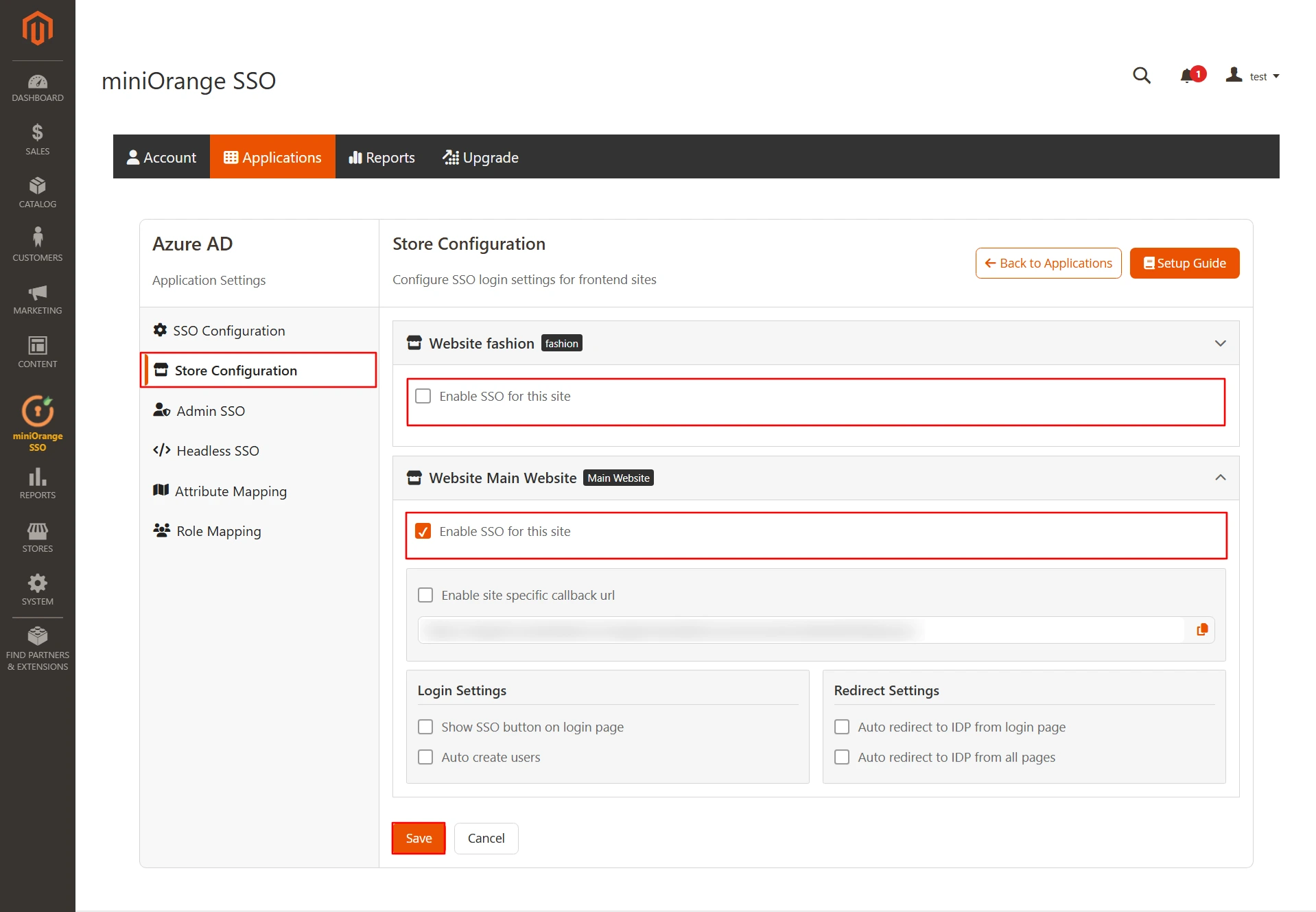Collapse the Website Main Website section
This screenshot has width=1316, height=912.
coord(1221,477)
